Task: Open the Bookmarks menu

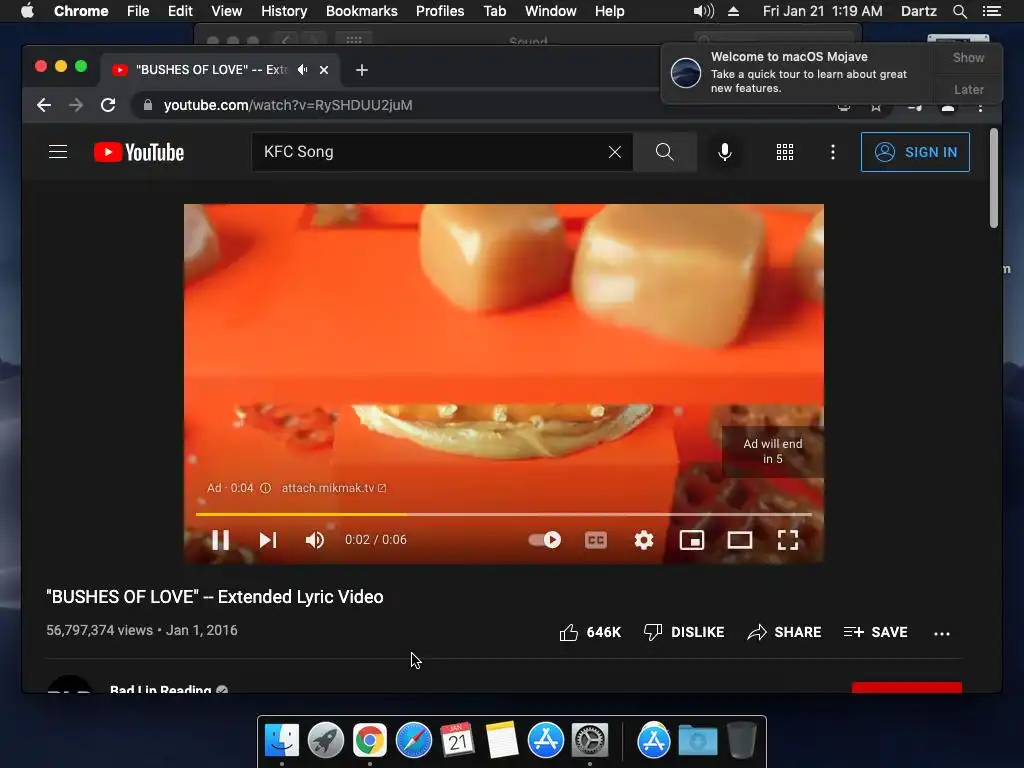Action: (x=362, y=11)
